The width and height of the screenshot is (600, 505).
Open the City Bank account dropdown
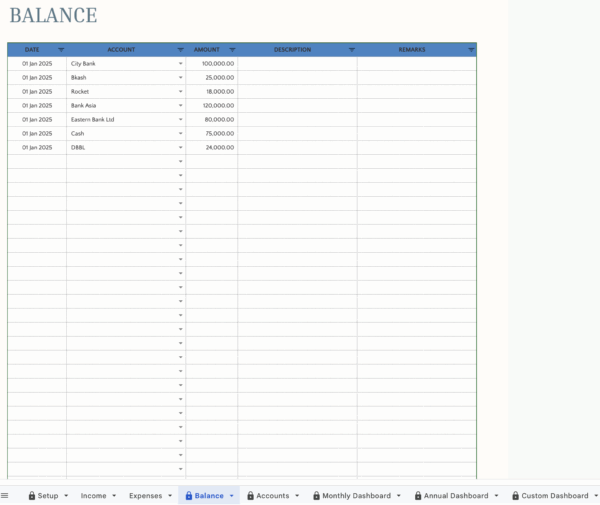click(x=181, y=63)
